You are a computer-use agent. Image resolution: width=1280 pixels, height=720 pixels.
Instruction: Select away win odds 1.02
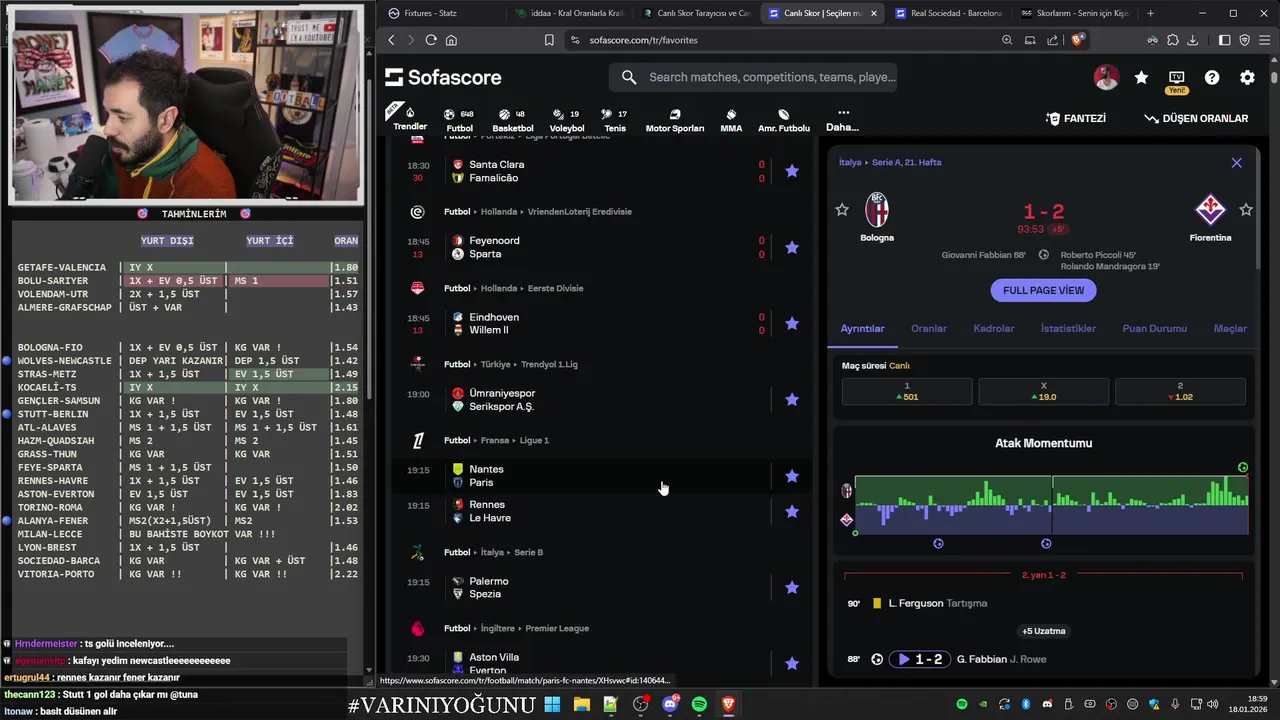(x=1180, y=391)
